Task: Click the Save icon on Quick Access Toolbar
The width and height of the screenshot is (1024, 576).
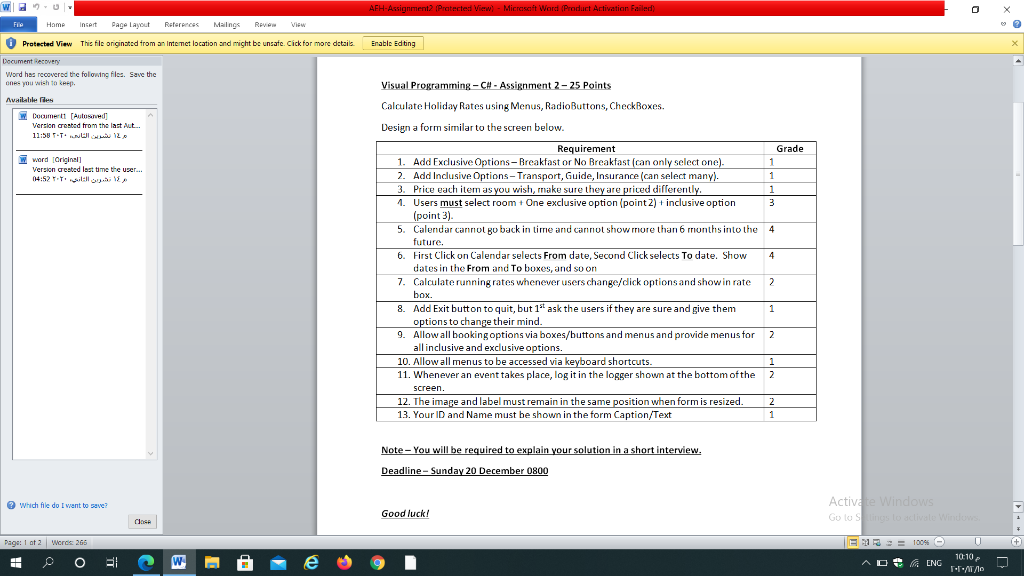Action: coord(21,7)
